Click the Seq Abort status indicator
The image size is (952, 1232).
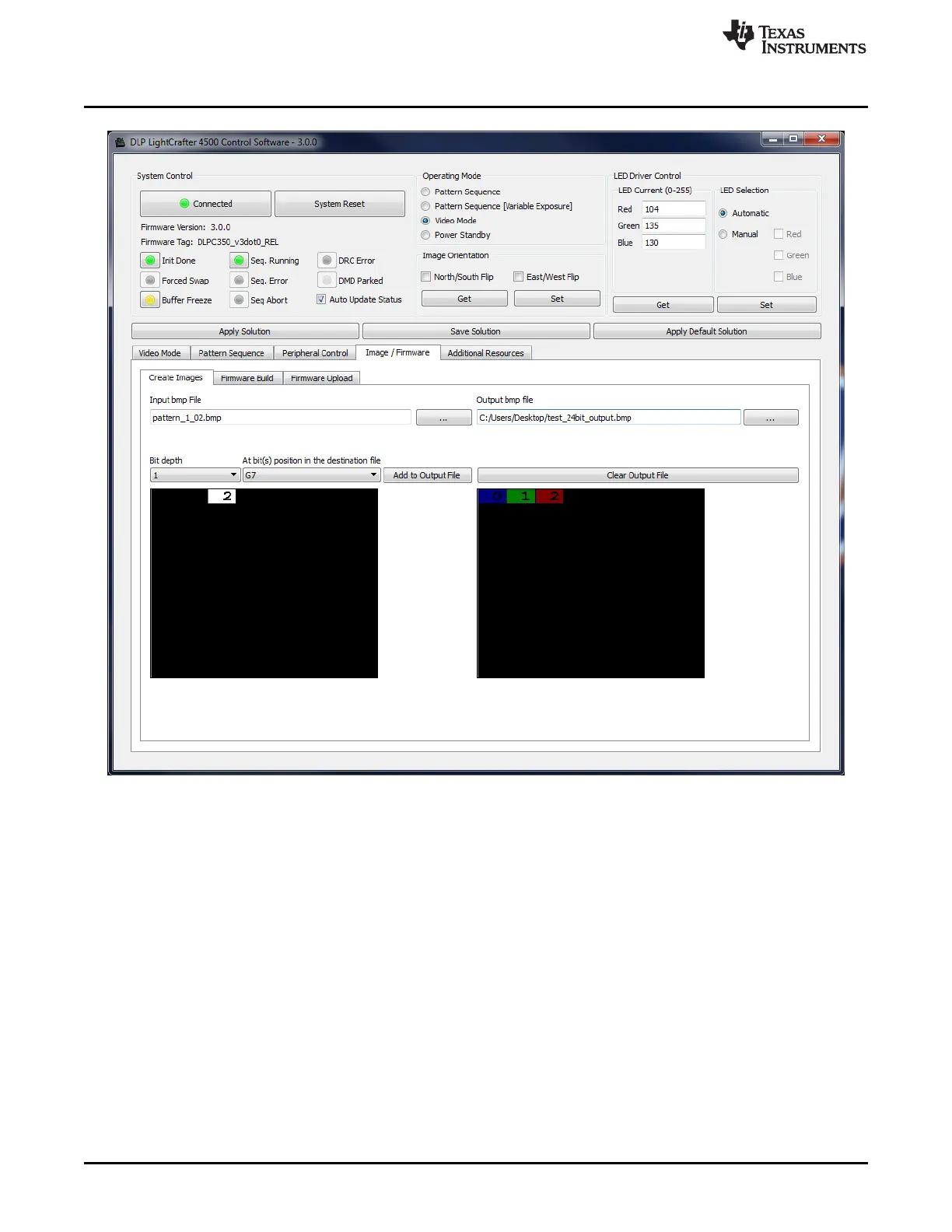[239, 299]
